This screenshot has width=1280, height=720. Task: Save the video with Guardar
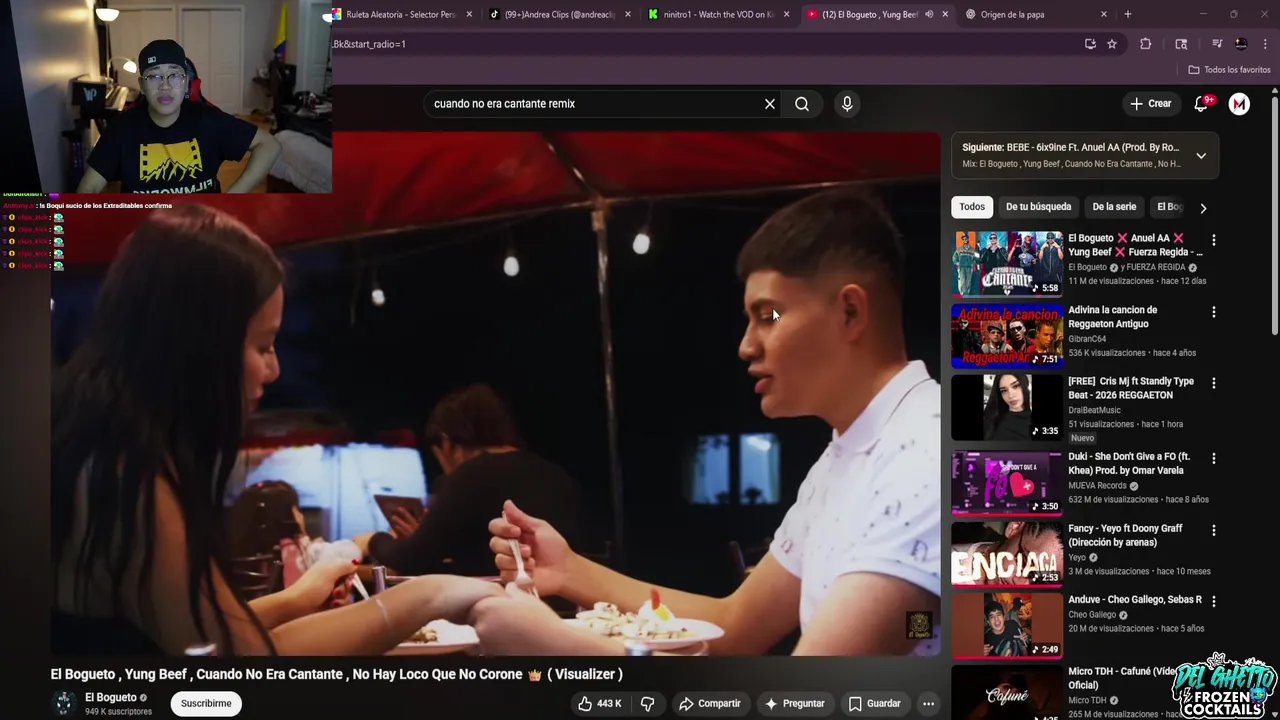point(875,704)
